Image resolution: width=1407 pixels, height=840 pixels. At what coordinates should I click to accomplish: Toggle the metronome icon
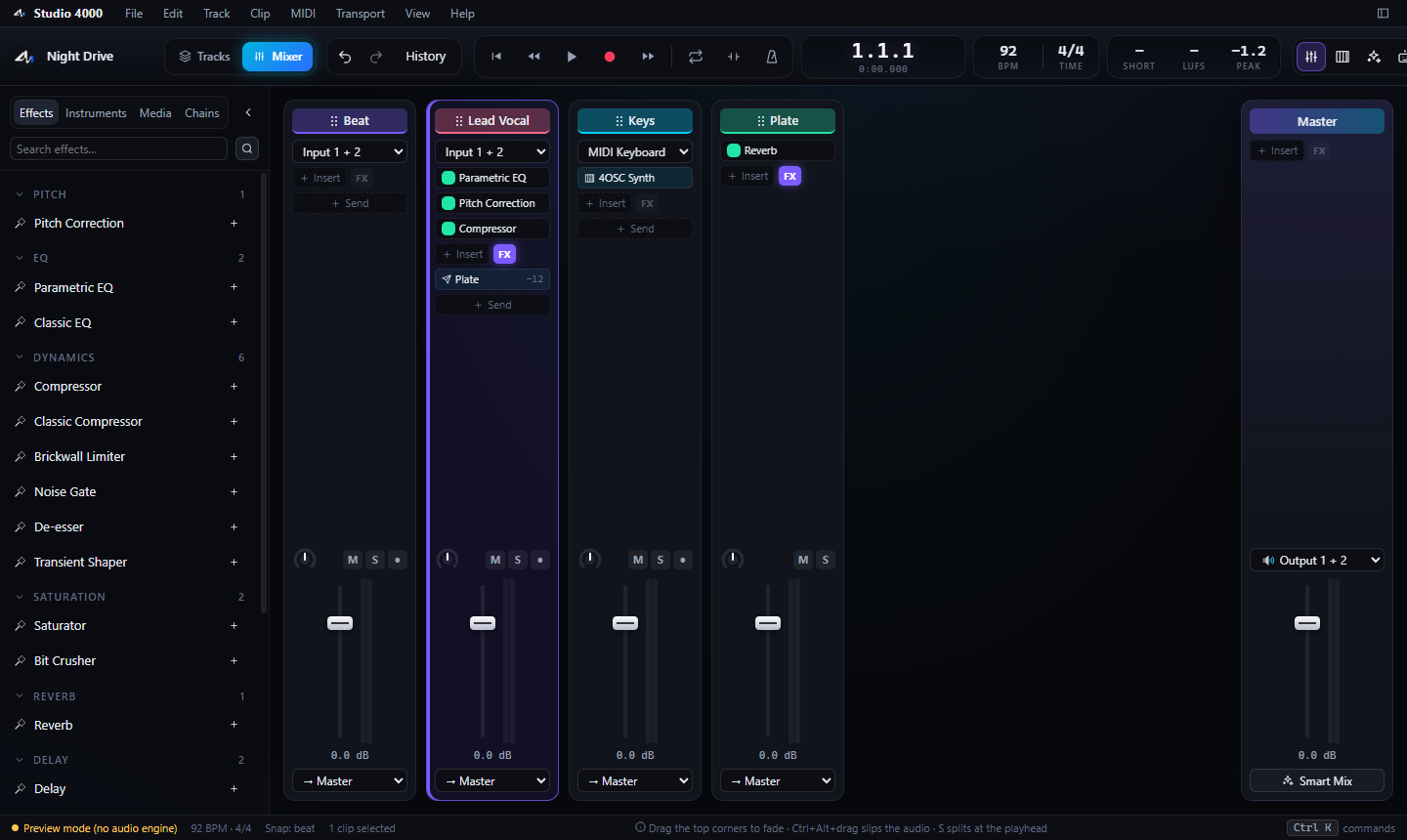click(772, 57)
